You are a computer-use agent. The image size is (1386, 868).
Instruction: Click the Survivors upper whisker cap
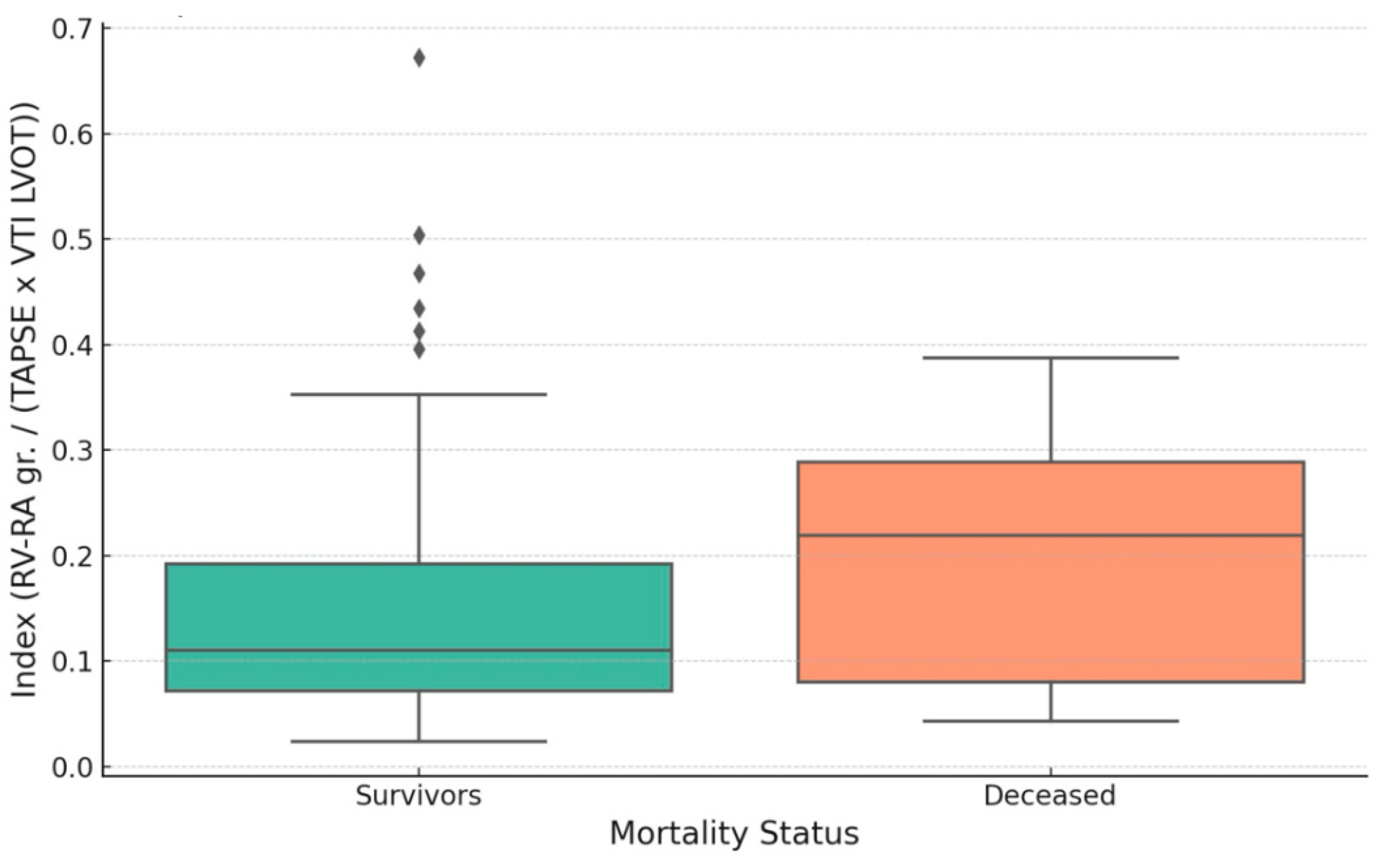pos(419,395)
